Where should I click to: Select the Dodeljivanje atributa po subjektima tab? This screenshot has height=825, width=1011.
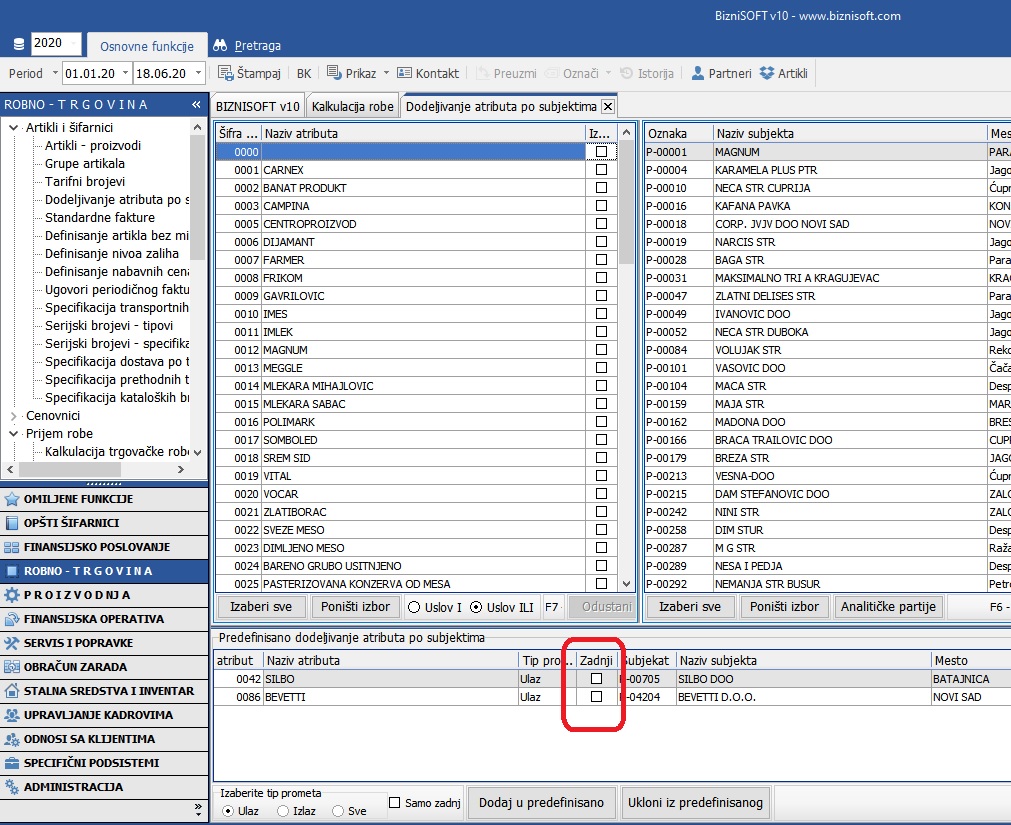(x=501, y=106)
